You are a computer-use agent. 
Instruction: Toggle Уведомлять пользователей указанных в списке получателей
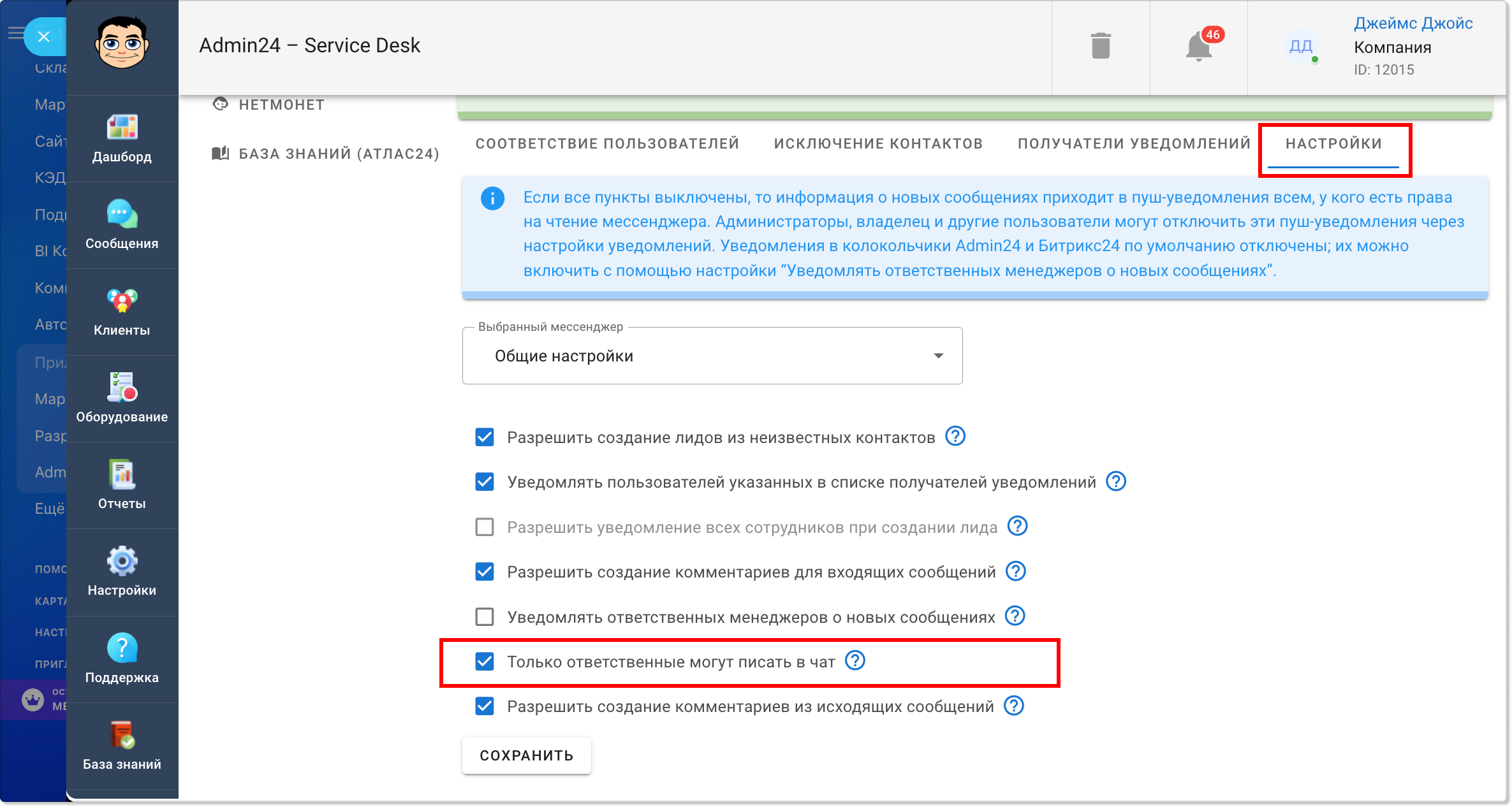[x=485, y=482]
